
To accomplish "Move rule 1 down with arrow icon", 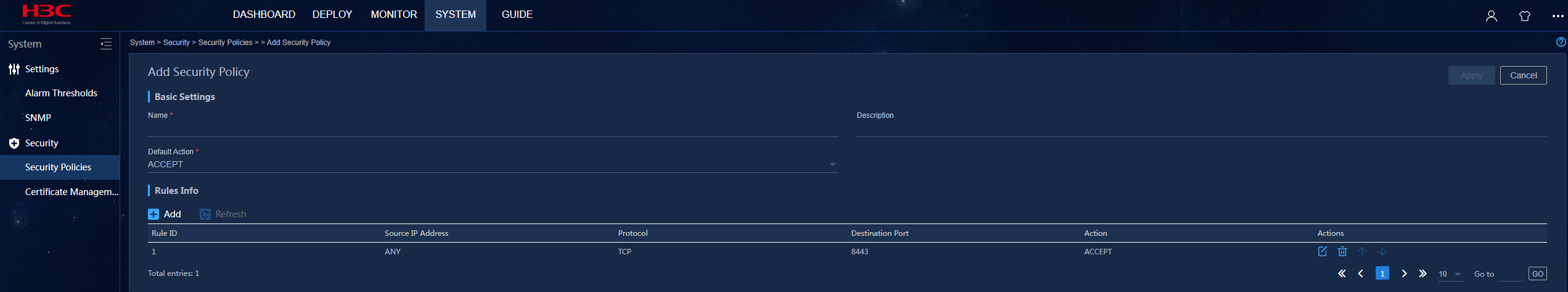I will coord(1382,251).
